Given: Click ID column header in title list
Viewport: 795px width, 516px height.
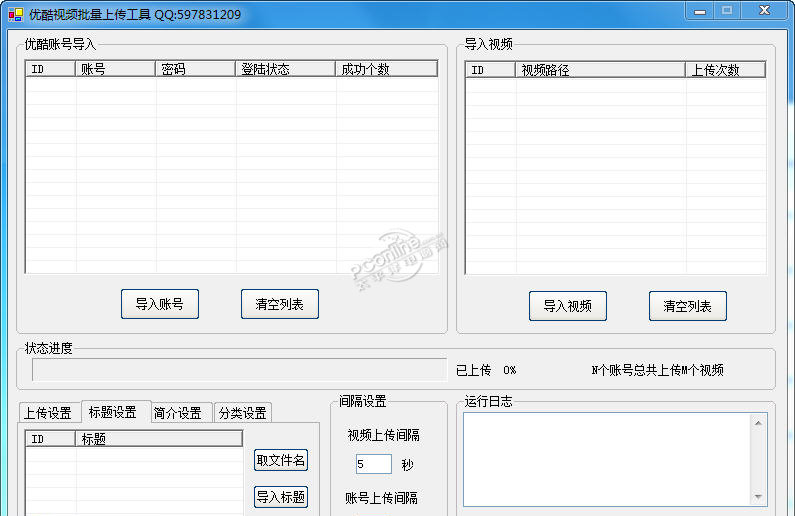Looking at the screenshot, I should point(50,439).
